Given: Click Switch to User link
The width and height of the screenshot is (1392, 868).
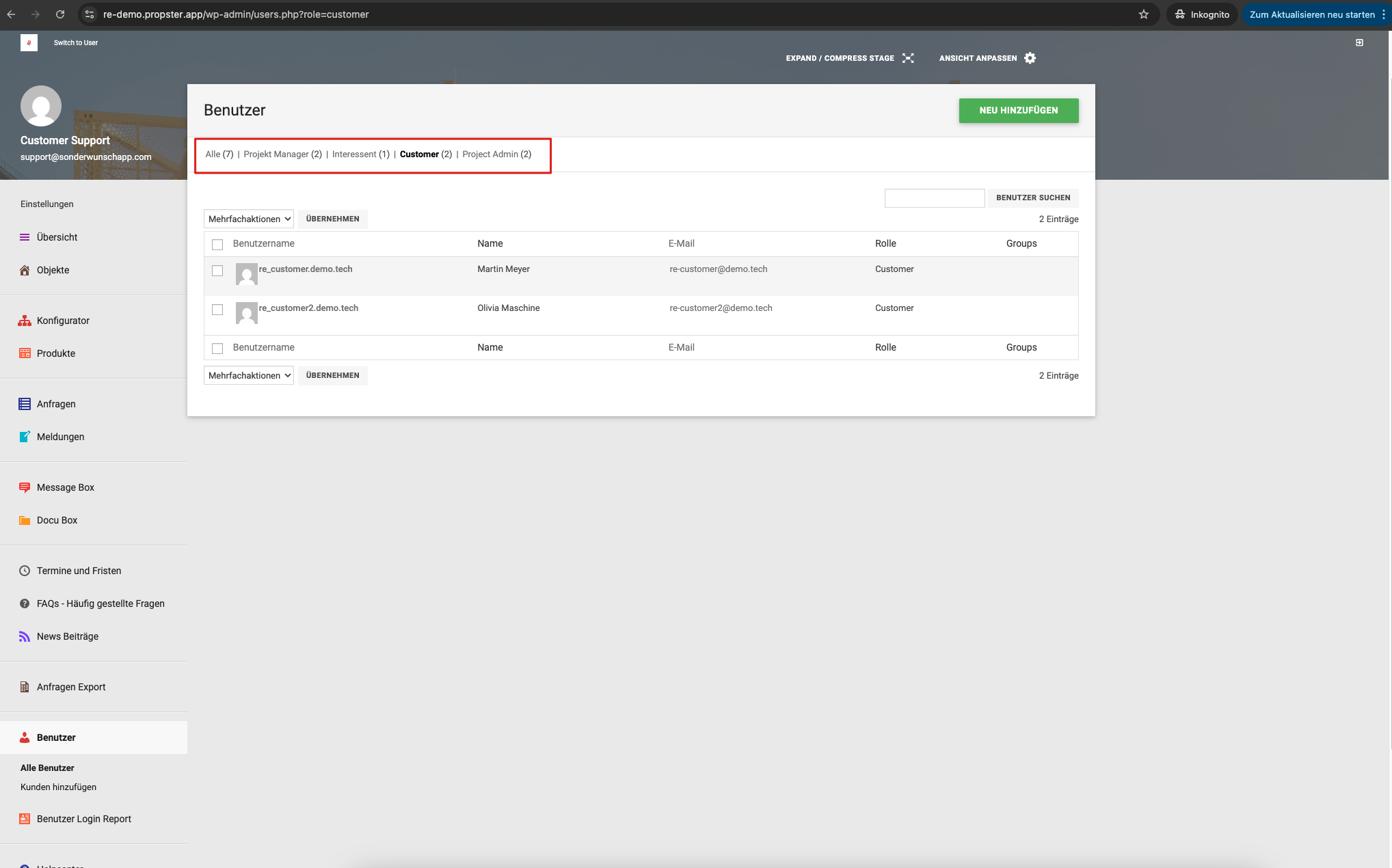Looking at the screenshot, I should [x=76, y=43].
